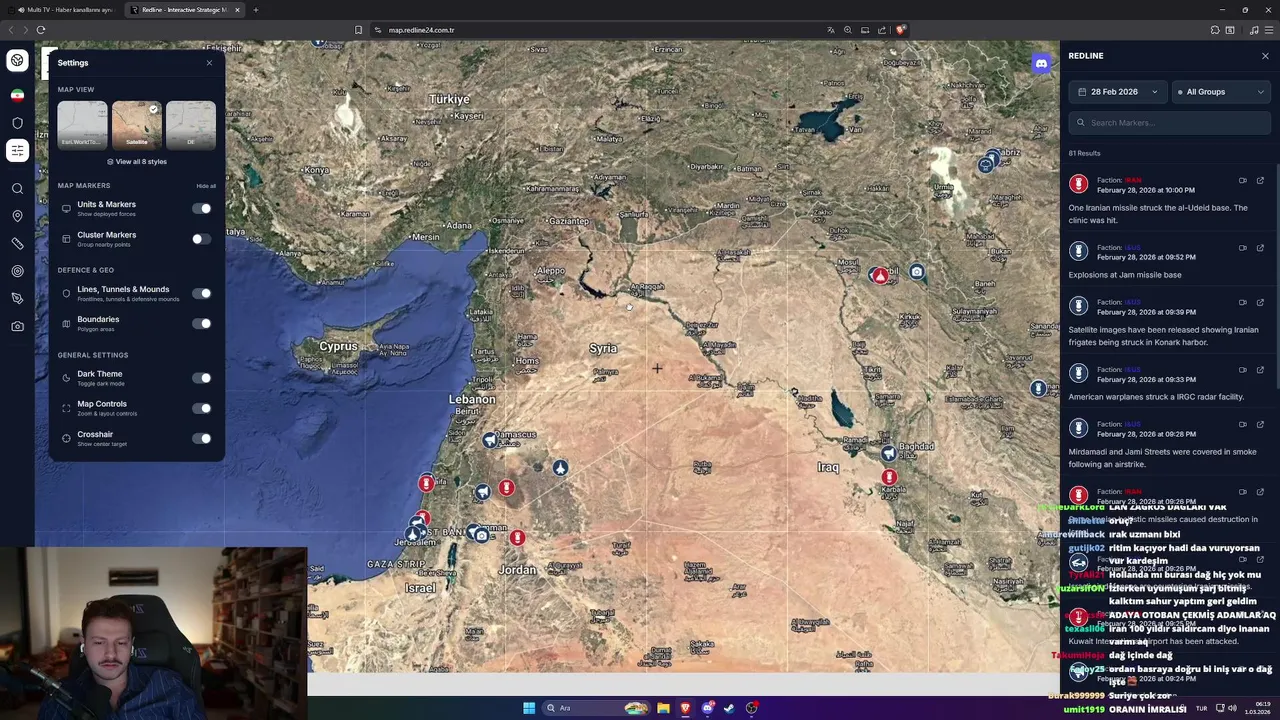Click the taskbar Ara search box
This screenshot has width=1280, height=720.
pos(596,708)
